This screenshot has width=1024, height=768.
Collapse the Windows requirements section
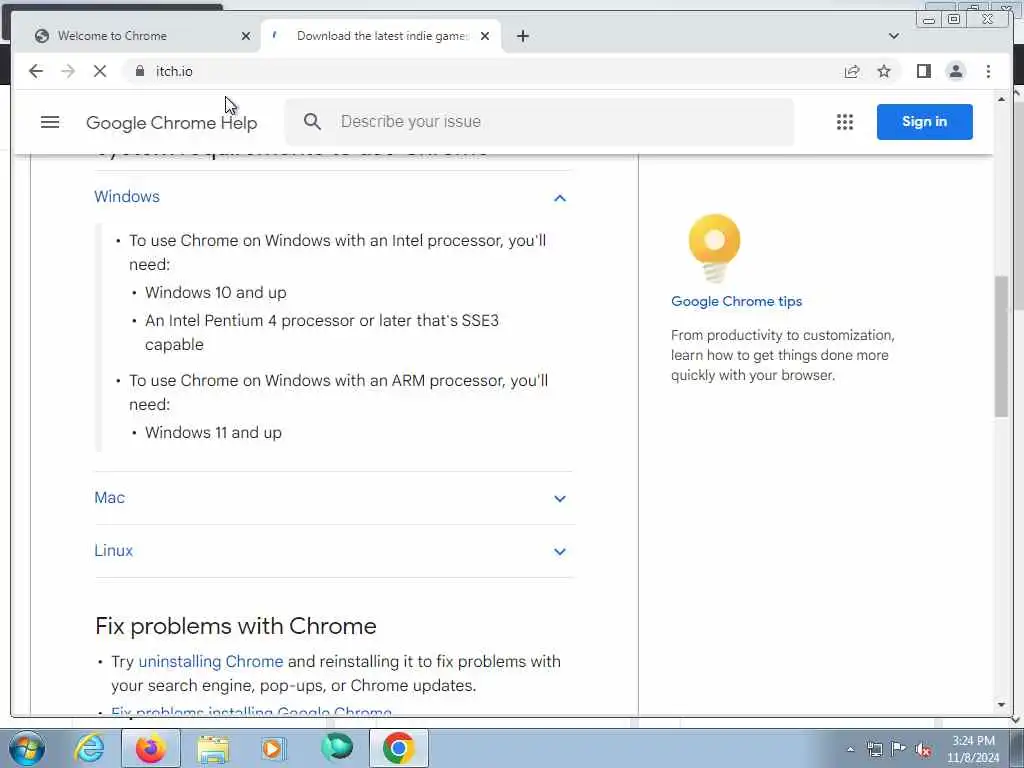560,197
